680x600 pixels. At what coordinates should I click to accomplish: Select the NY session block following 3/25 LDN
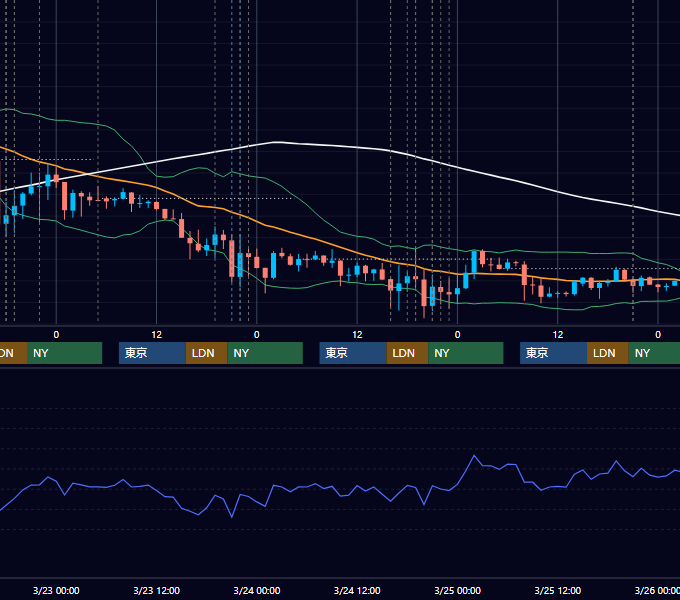click(654, 353)
